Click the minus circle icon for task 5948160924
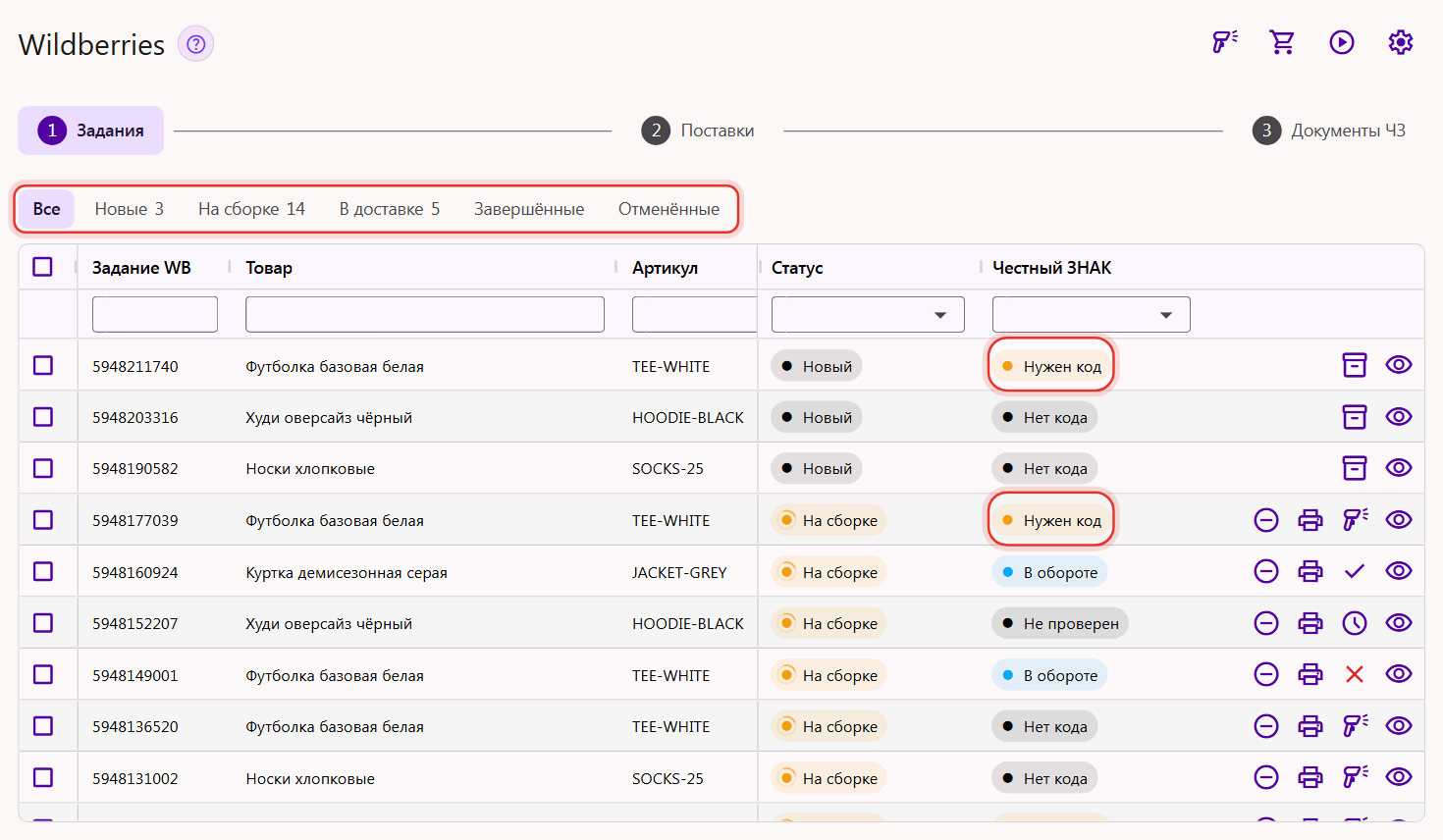Viewport: 1443px width, 840px height. coord(1266,571)
